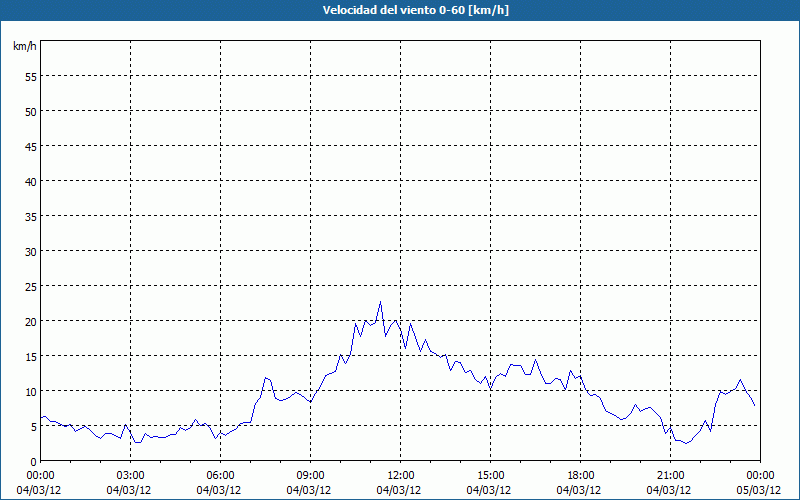Click the y-axis value "15"
The width and height of the screenshot is (800, 500).
coord(31,356)
